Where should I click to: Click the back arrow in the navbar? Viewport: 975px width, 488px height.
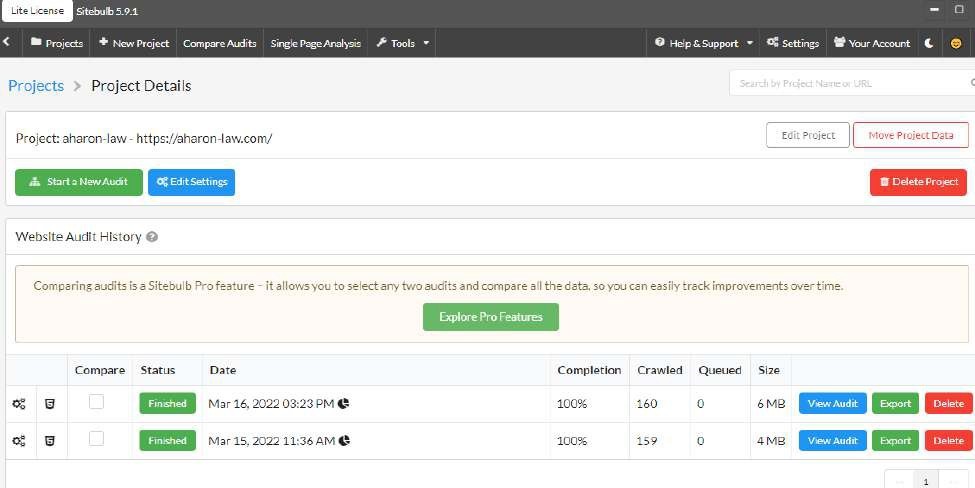7,42
